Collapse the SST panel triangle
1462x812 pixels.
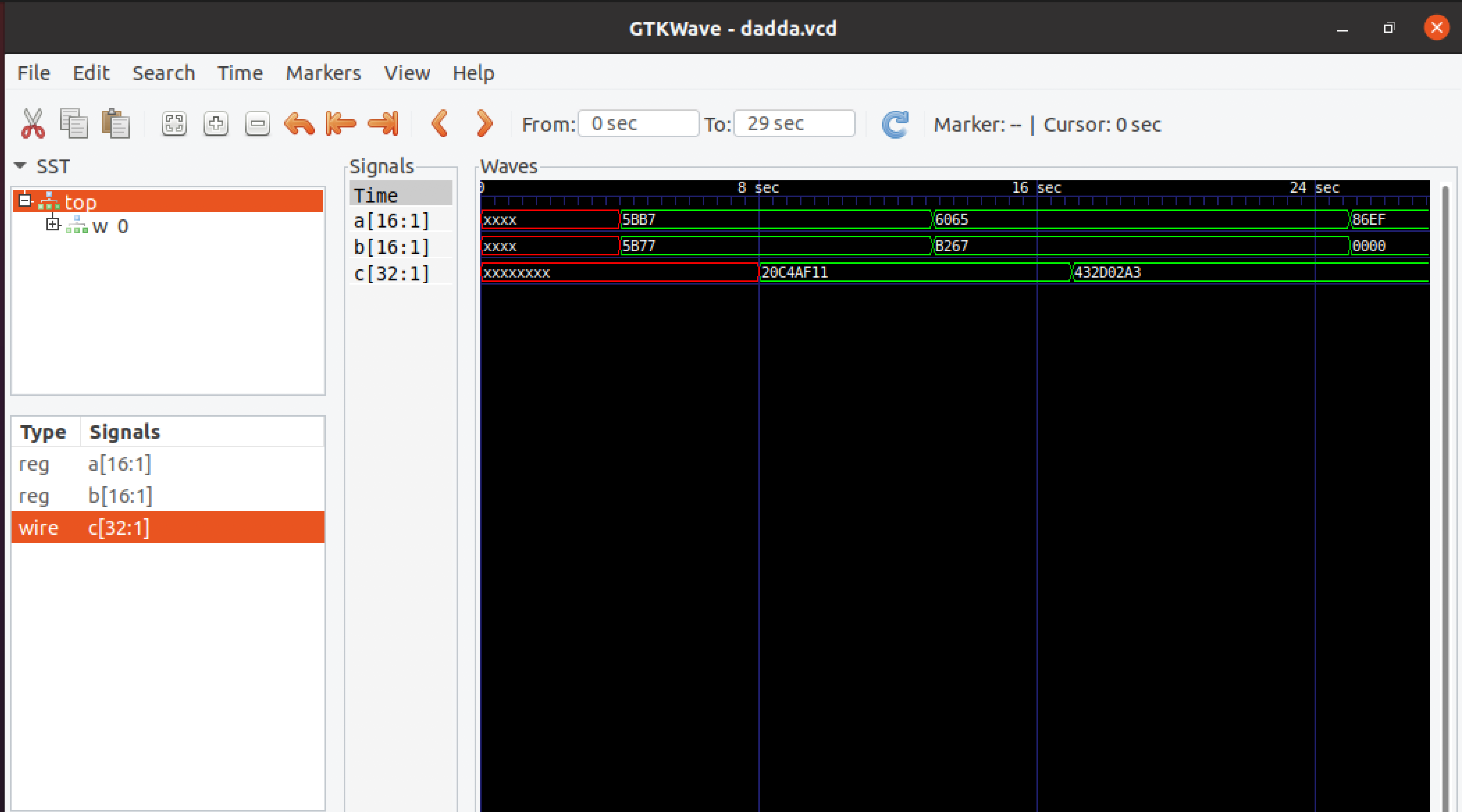[x=20, y=165]
